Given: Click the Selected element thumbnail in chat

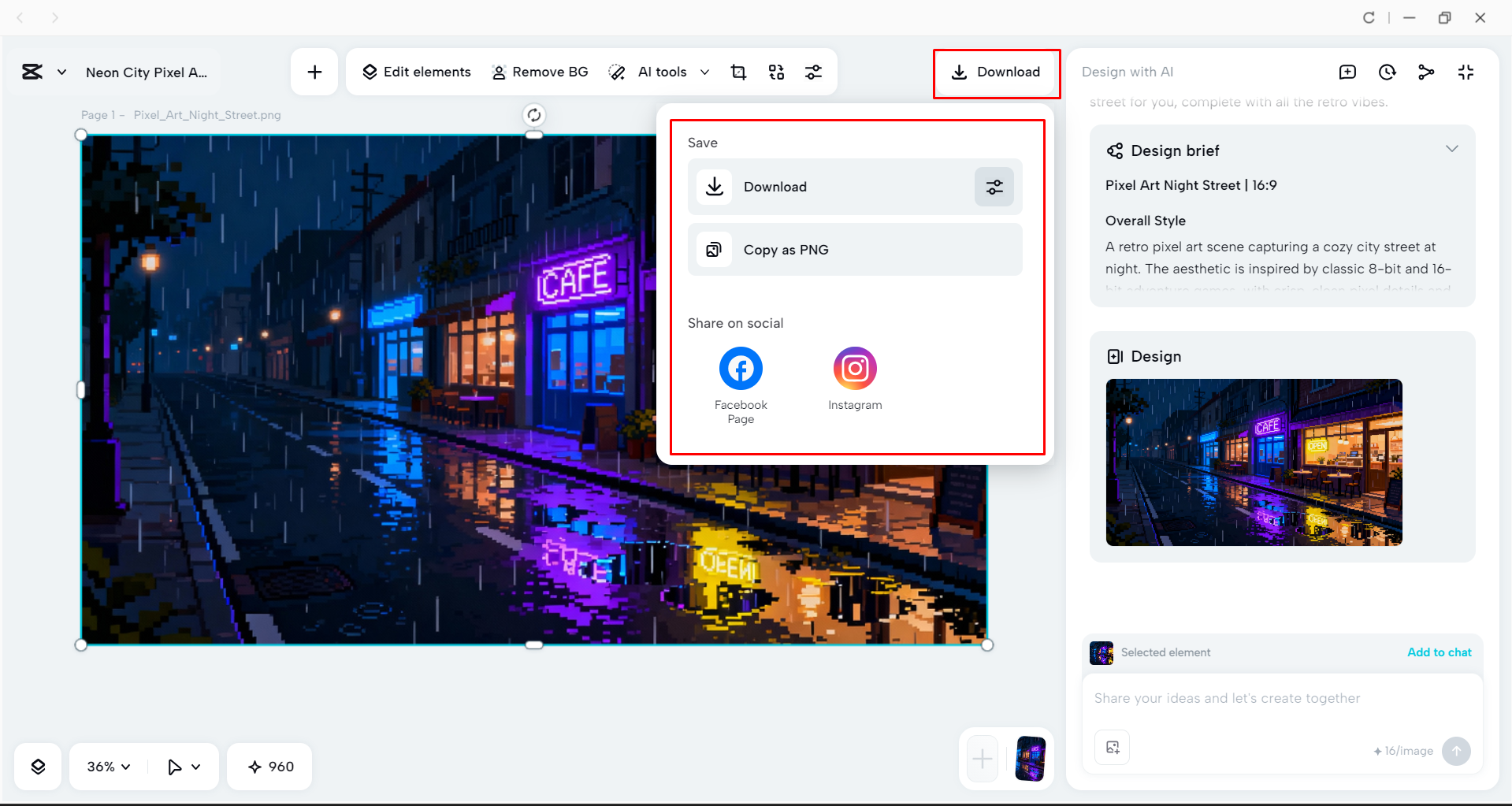Looking at the screenshot, I should pos(1101,652).
